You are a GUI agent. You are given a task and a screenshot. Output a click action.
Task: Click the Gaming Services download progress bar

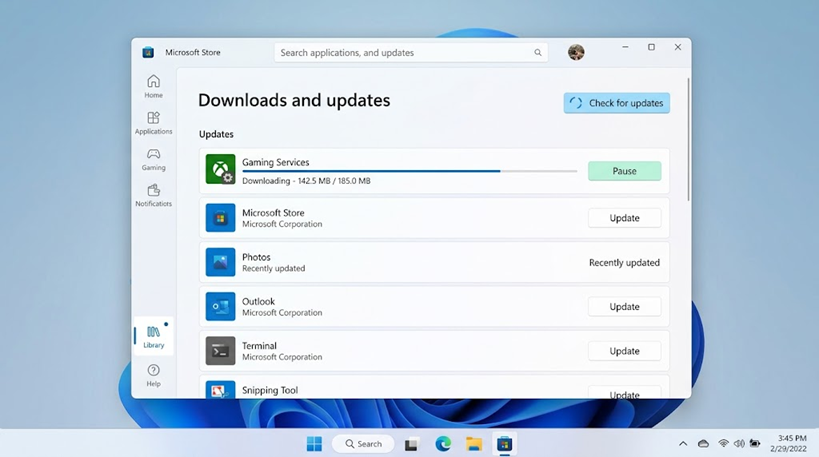click(410, 171)
